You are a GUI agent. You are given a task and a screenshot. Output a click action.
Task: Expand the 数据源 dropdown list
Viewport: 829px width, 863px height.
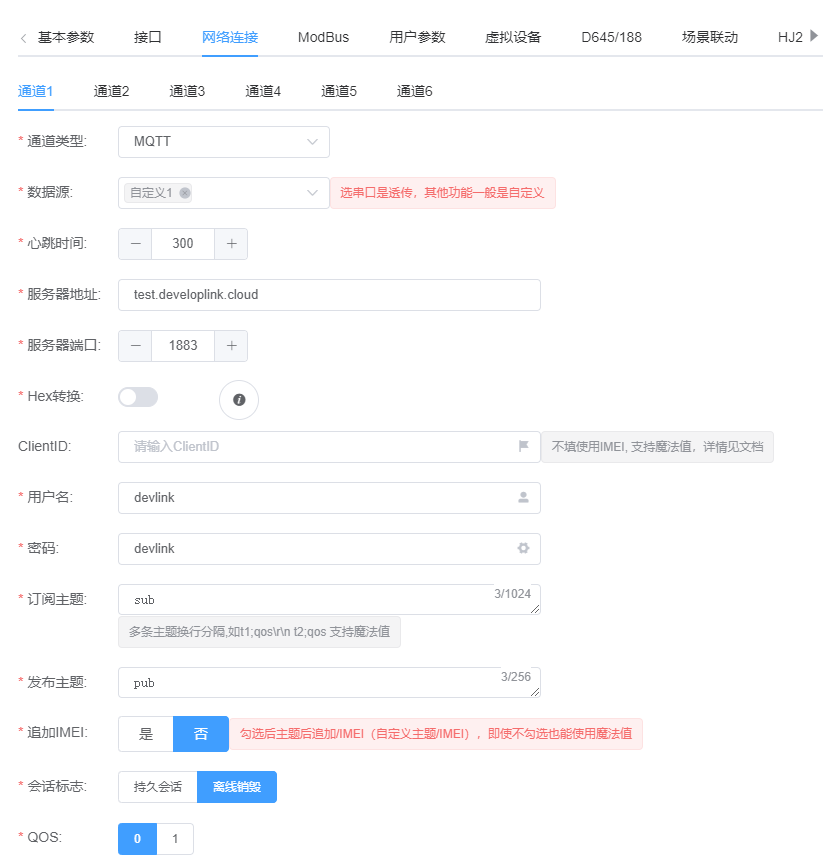click(x=312, y=193)
